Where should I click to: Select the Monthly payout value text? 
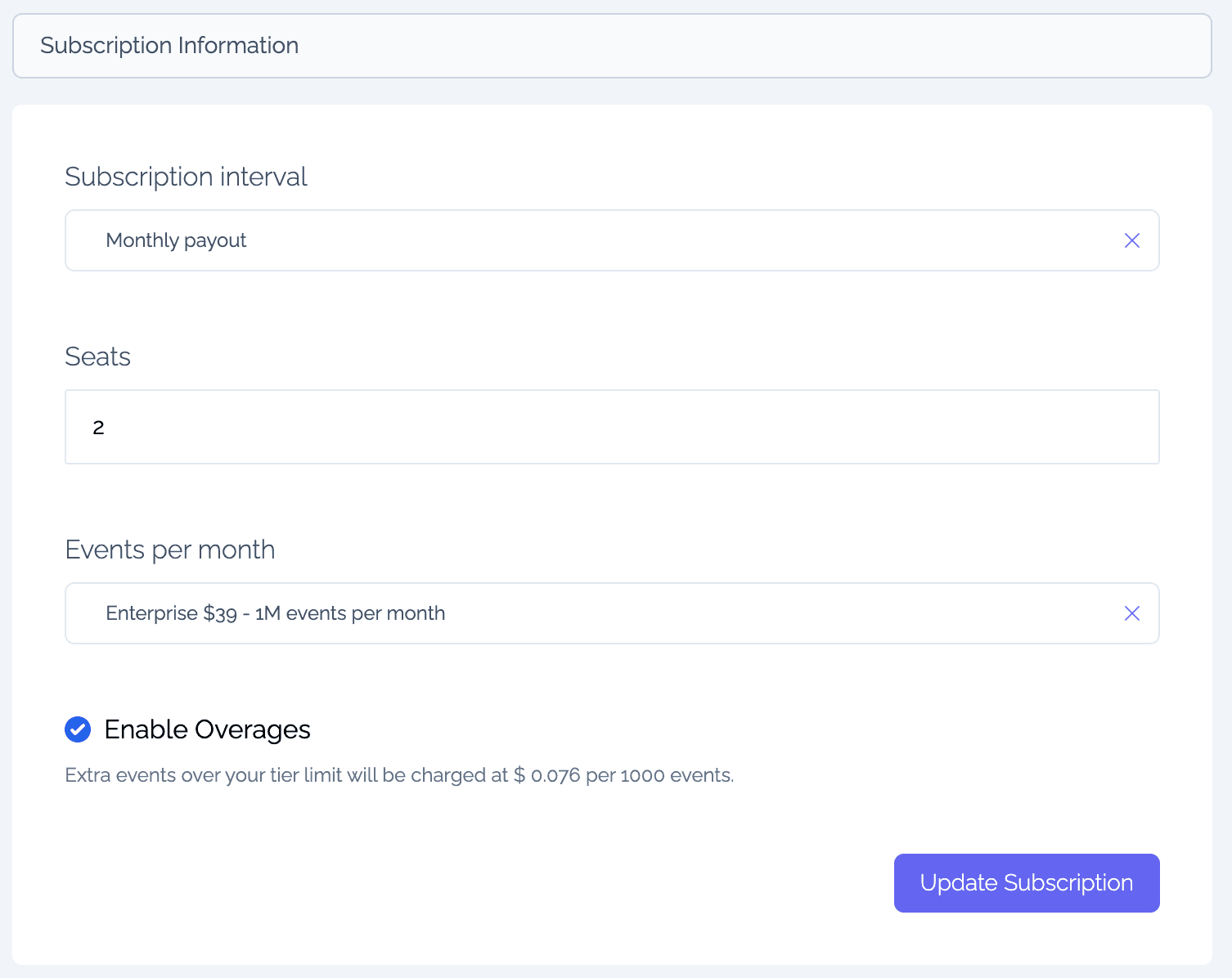pos(176,240)
